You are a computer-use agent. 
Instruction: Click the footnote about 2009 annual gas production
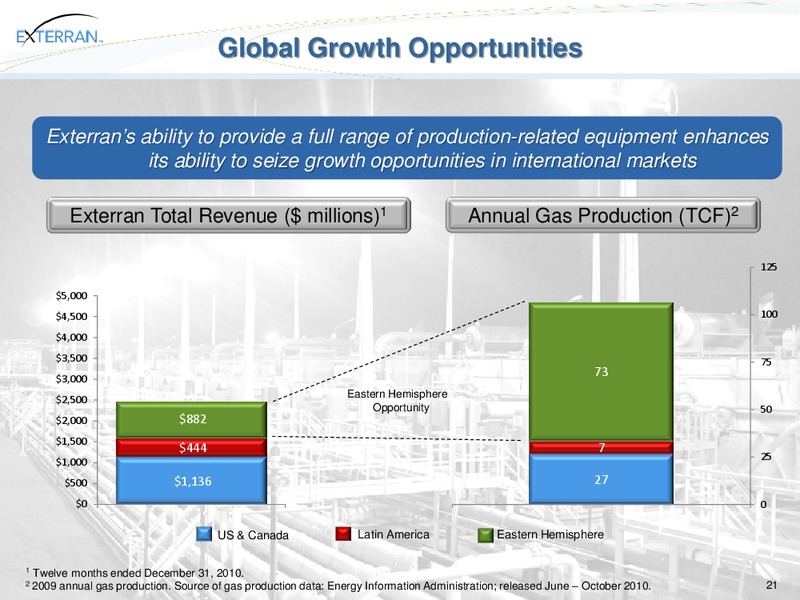338,586
